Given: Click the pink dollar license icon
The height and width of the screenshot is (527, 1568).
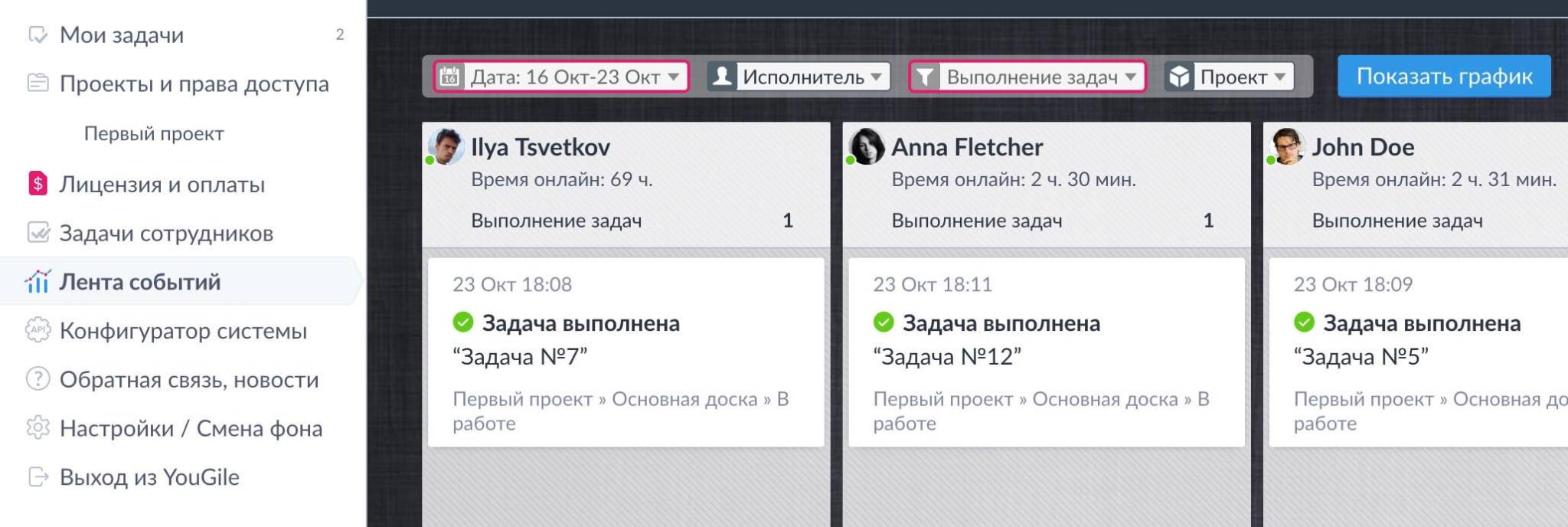Looking at the screenshot, I should pos(38,184).
